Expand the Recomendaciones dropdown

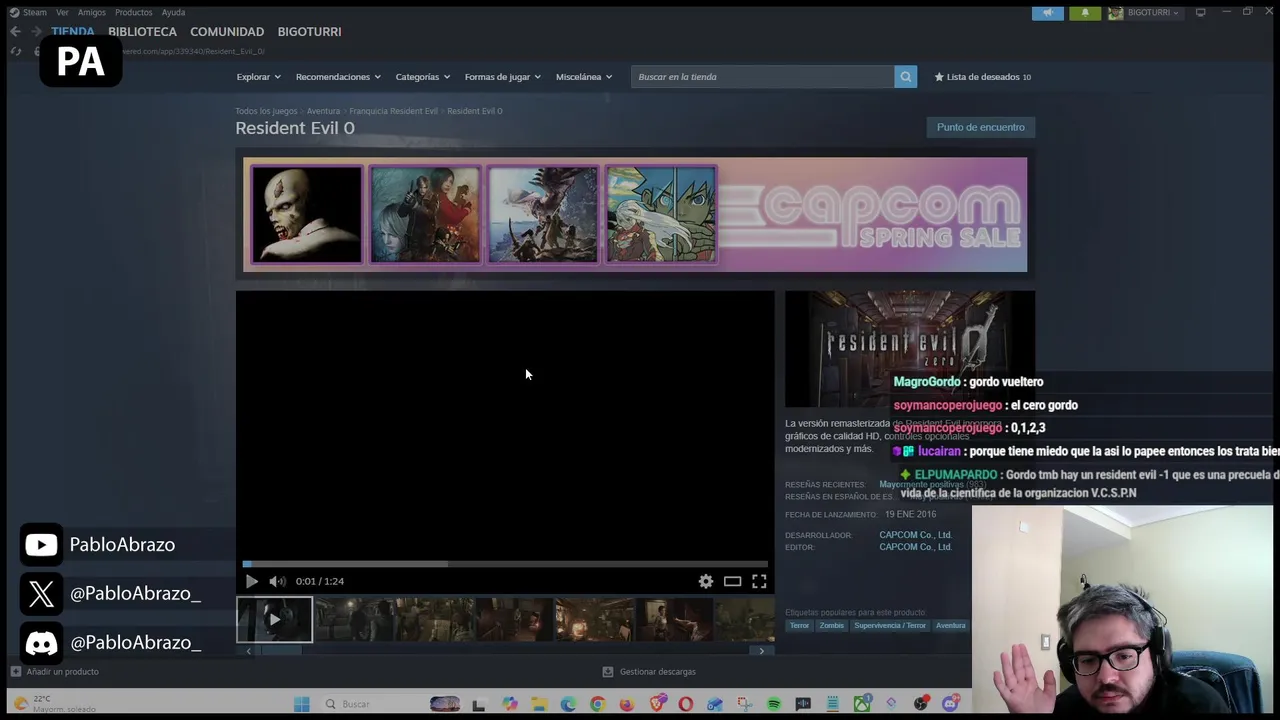(x=338, y=77)
